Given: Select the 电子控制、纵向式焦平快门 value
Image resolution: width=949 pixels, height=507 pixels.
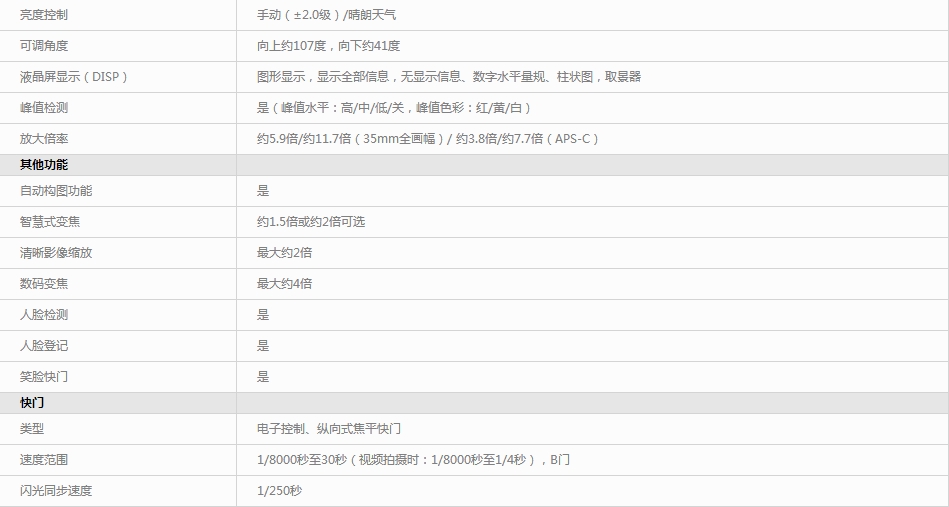Looking at the screenshot, I should pos(328,429).
